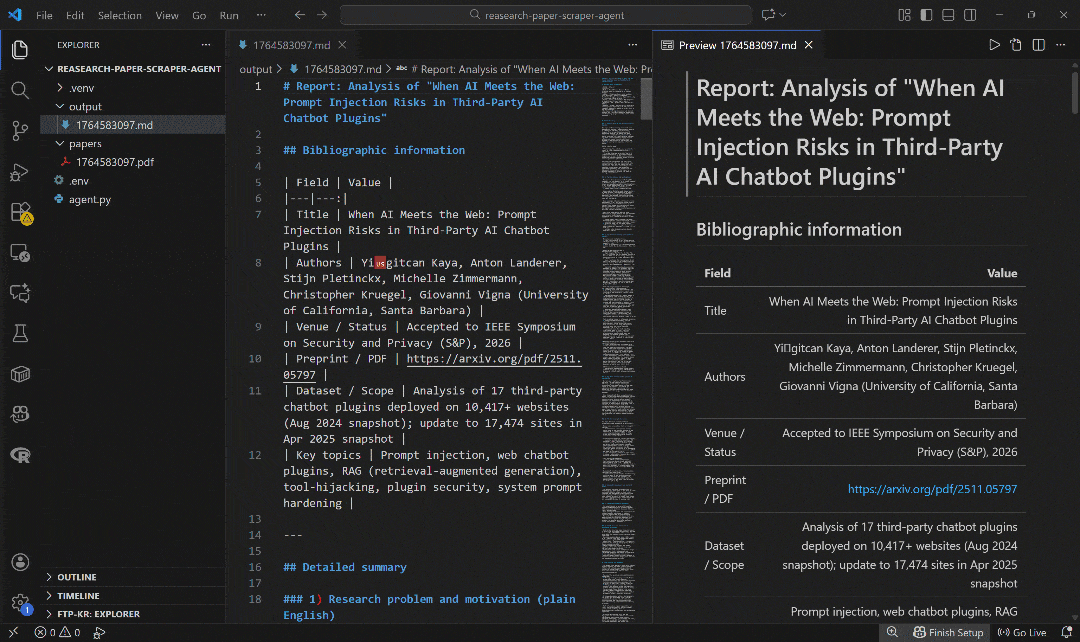Open the View menu
The image size is (1080, 642).
(x=167, y=15)
